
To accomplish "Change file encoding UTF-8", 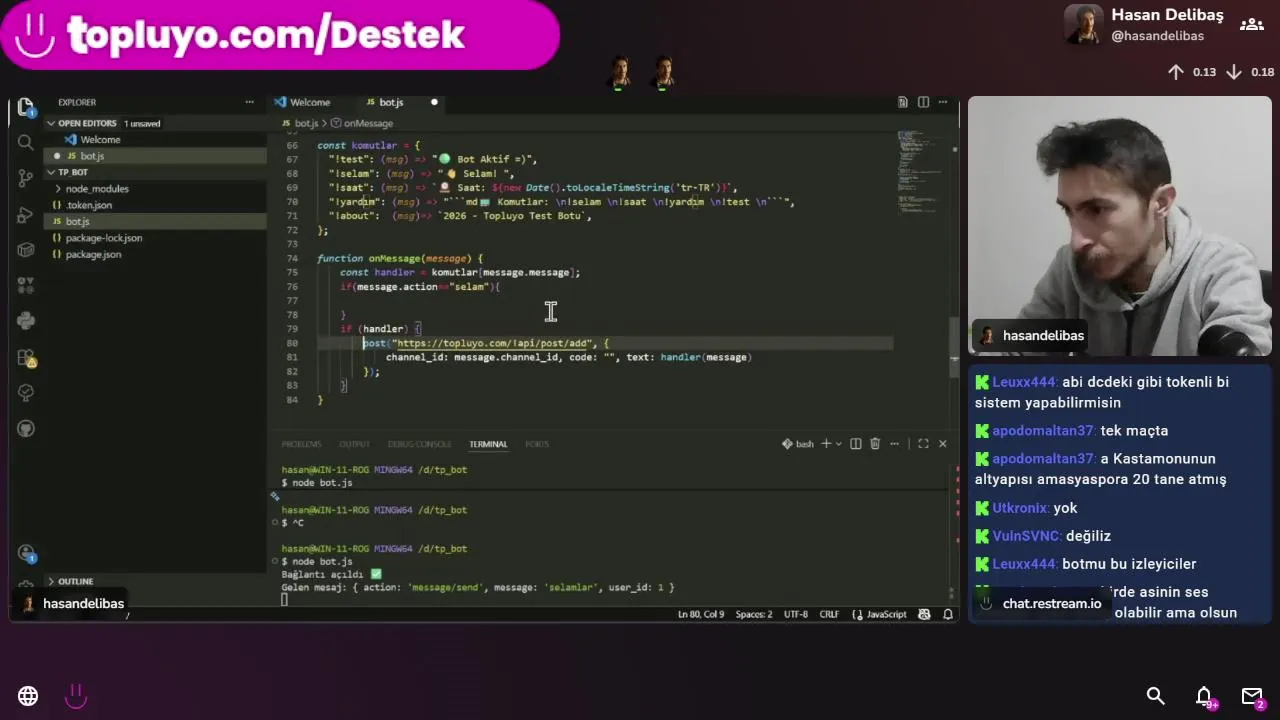I will point(796,614).
